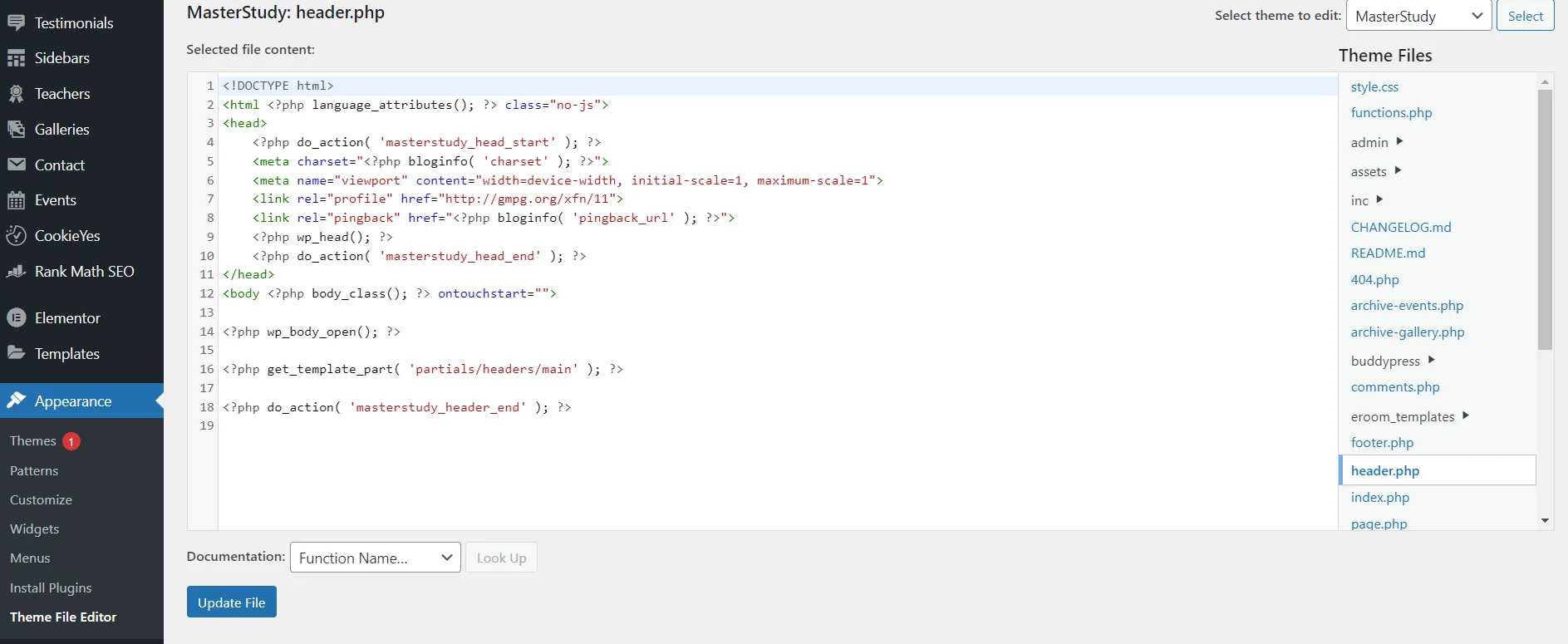Screen dimensions: 1568x644
Task: Open Theme File Editor submenu
Action: point(63,617)
